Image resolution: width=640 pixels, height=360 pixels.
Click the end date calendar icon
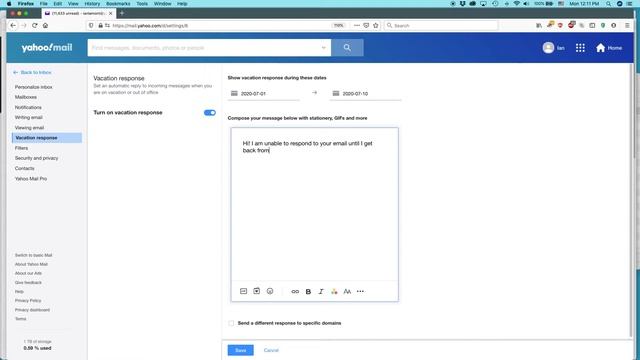[336, 93]
